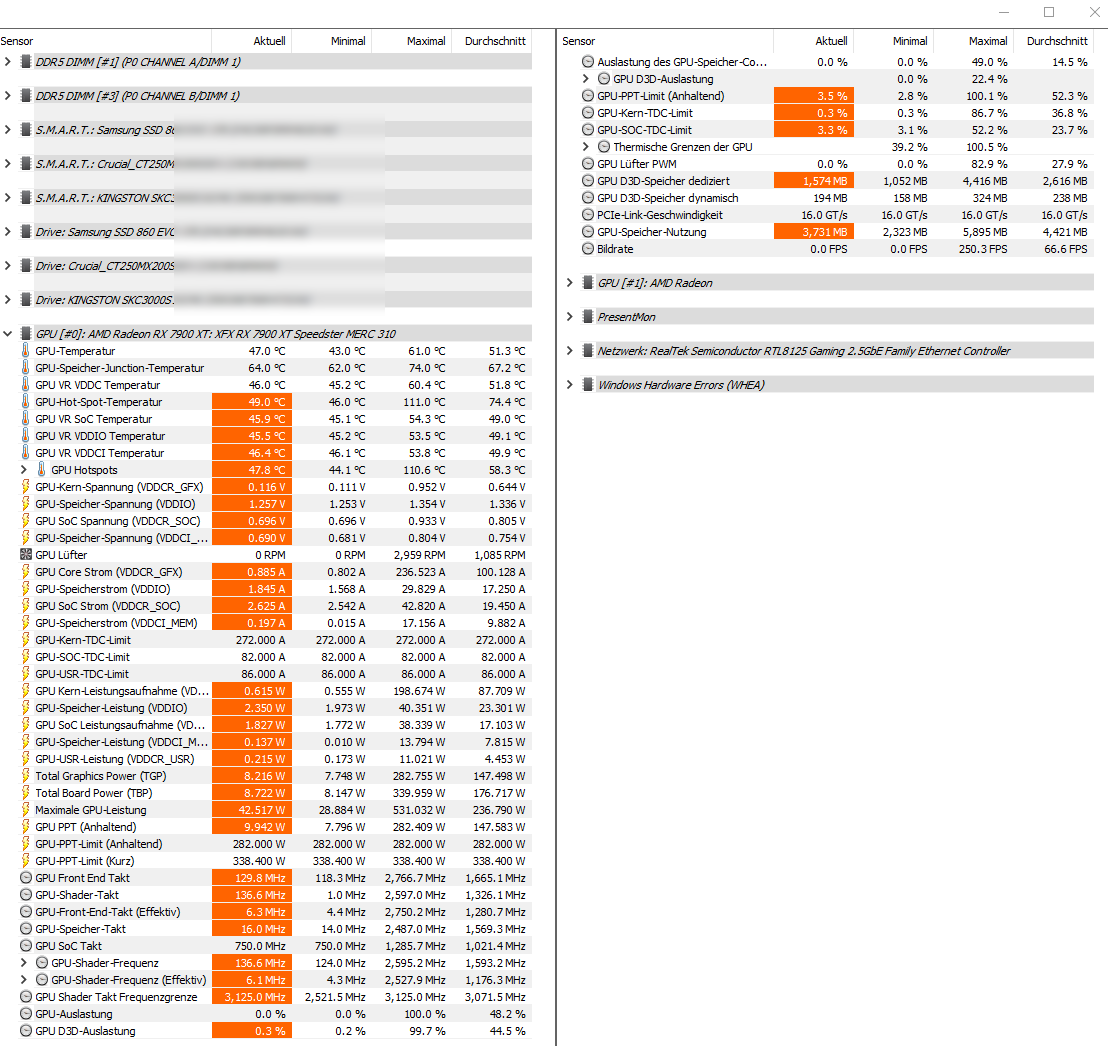Sort left panel by Maximal column
1108x1046 pixels.
tap(411, 41)
